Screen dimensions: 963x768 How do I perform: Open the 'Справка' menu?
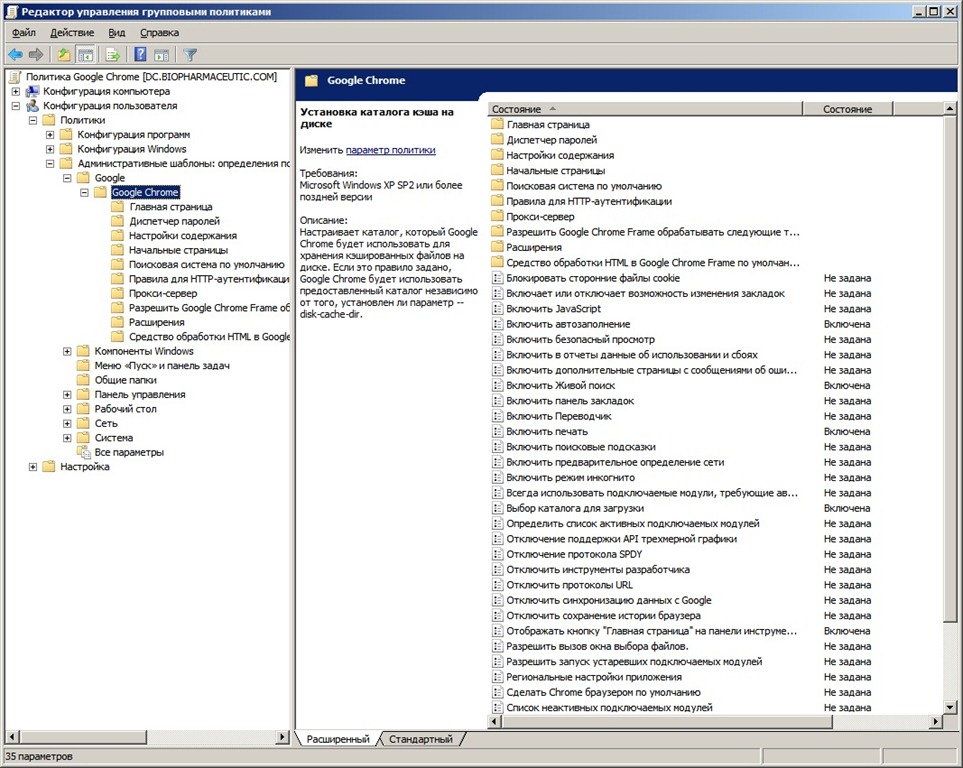(159, 33)
